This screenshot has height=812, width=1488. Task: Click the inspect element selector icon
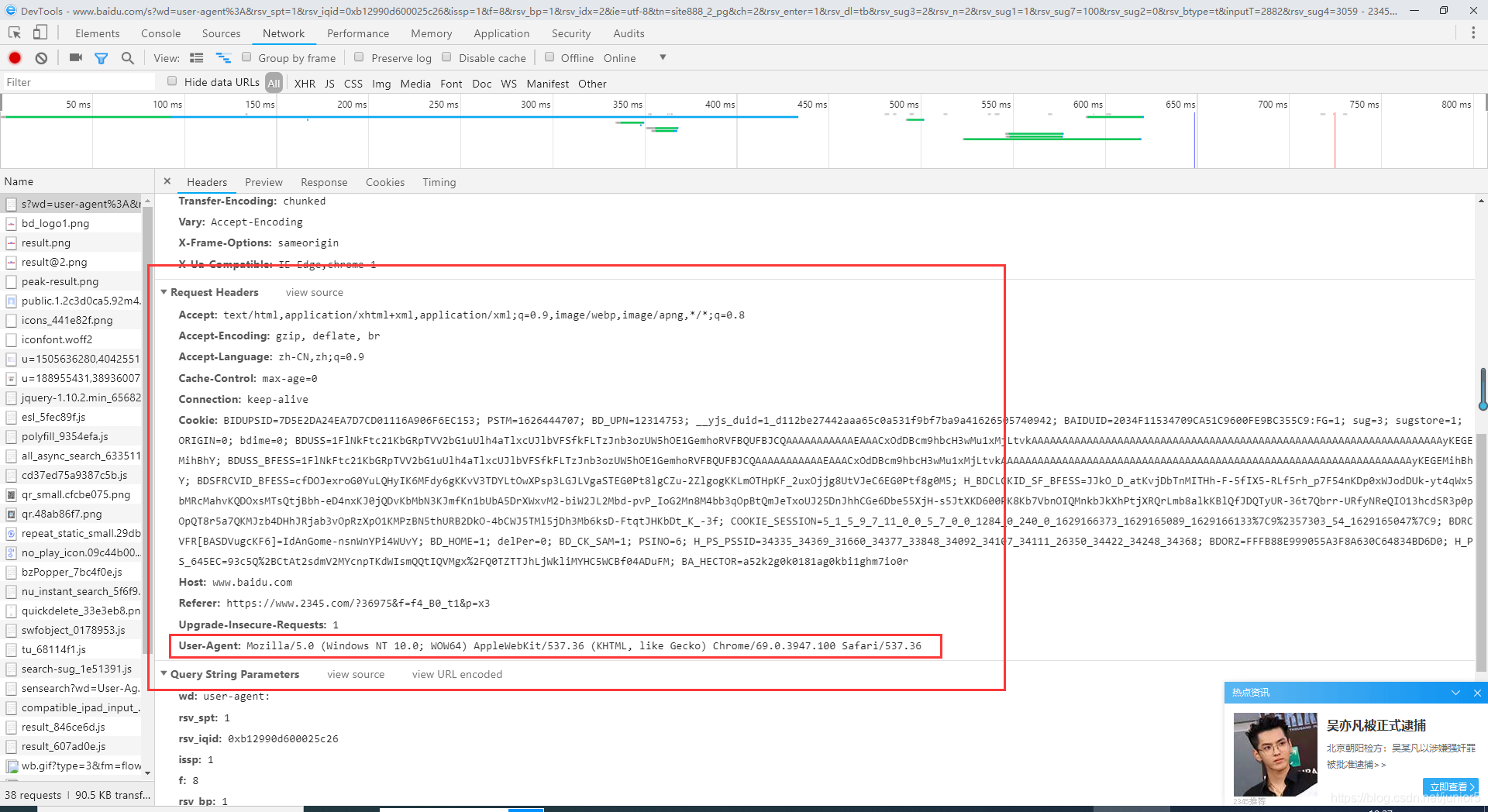(x=15, y=33)
